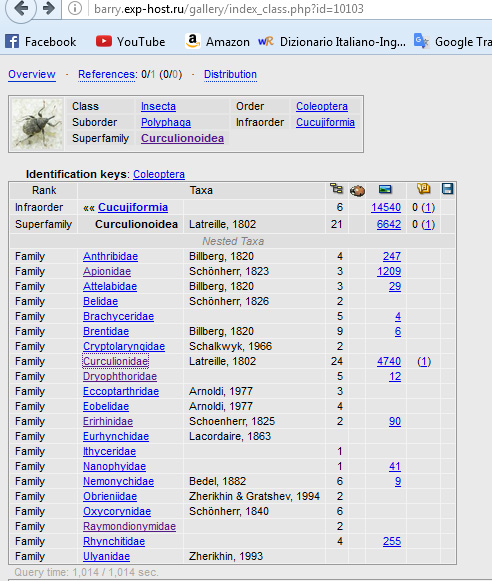492x581 pixels.
Task: Open the Facebook bookmark
Action: [x=41, y=42]
